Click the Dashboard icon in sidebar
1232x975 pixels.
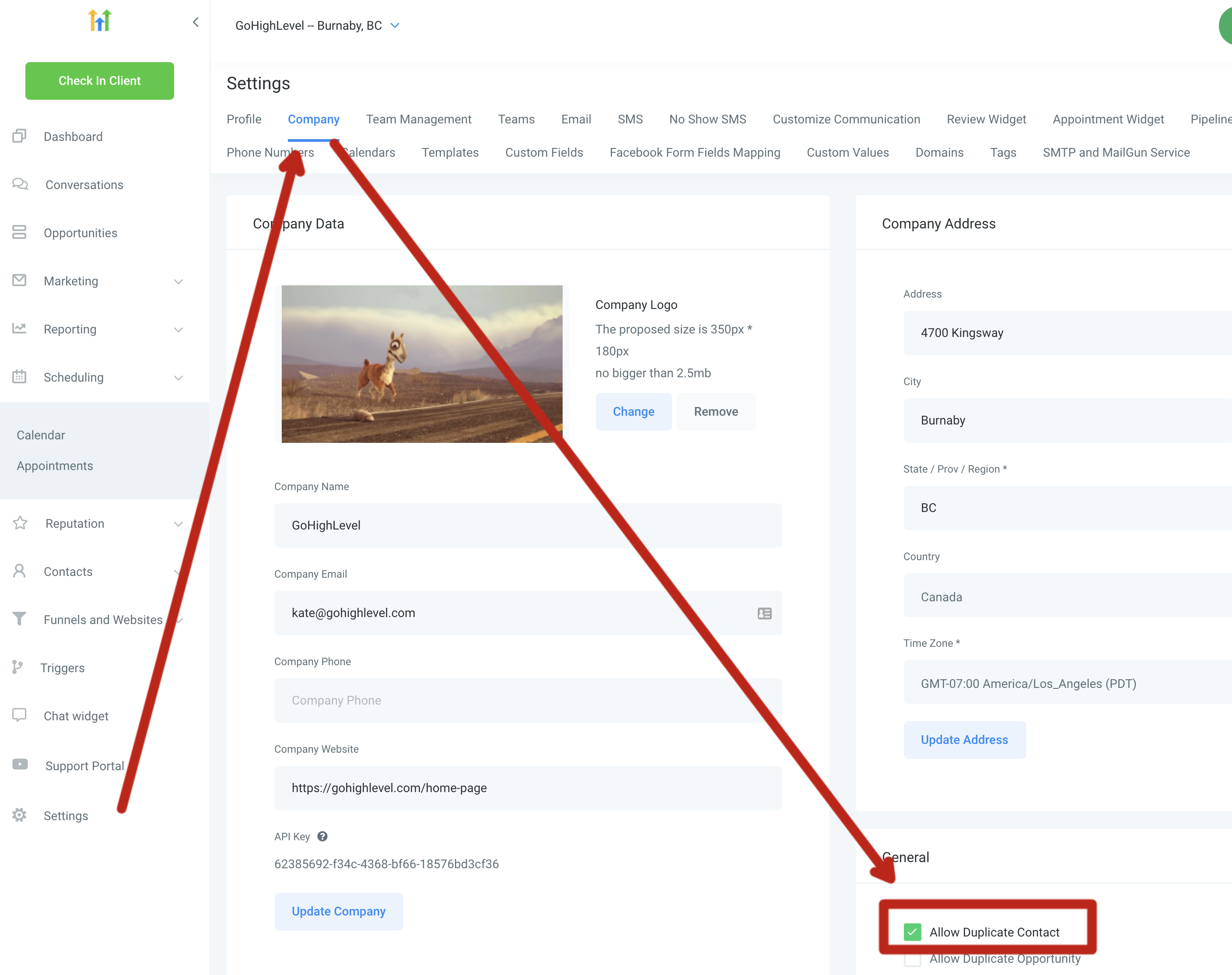click(19, 136)
